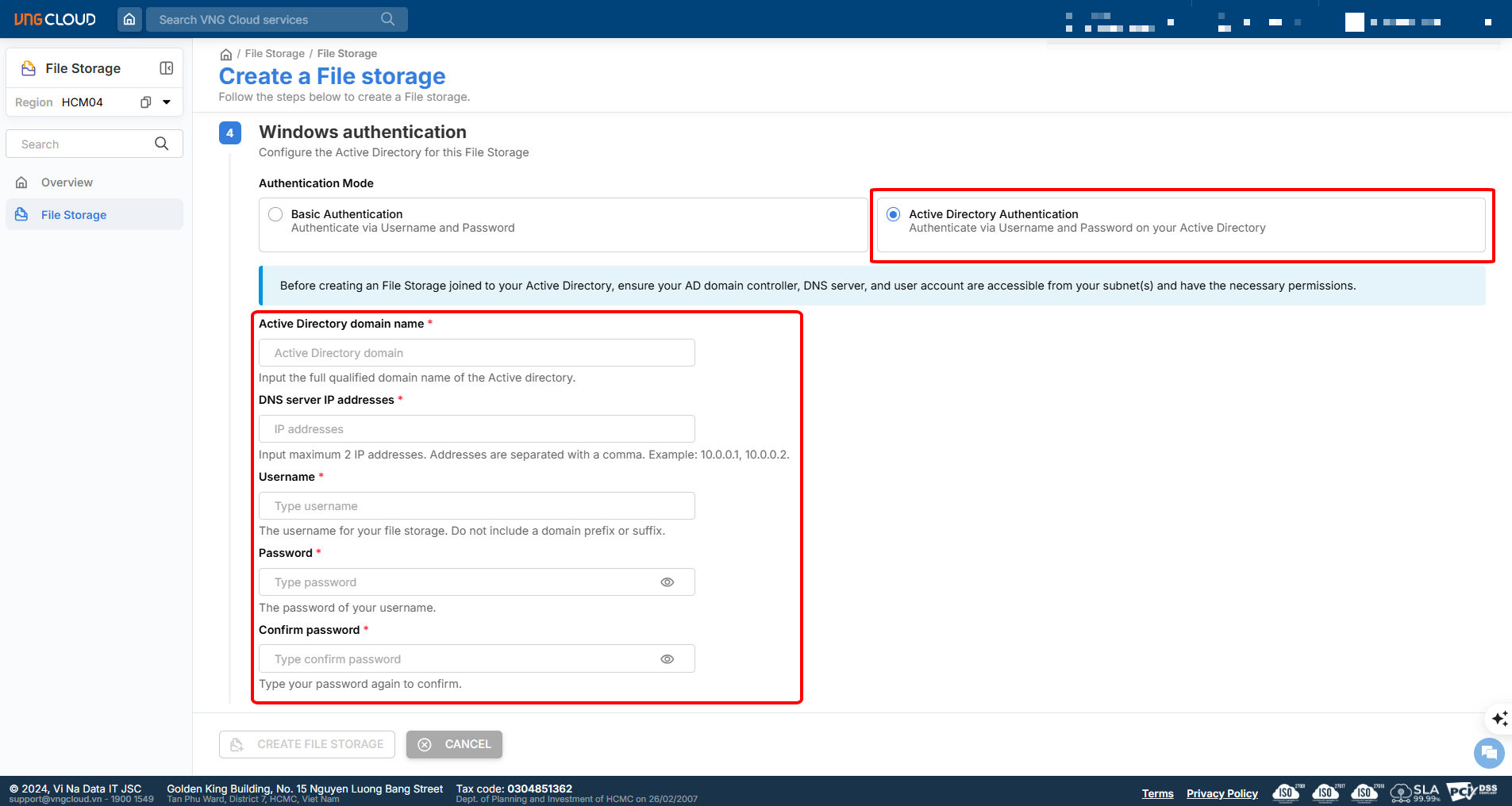This screenshot has height=806, width=1512.
Task: Open Overview in the sidebar
Action: (x=67, y=182)
